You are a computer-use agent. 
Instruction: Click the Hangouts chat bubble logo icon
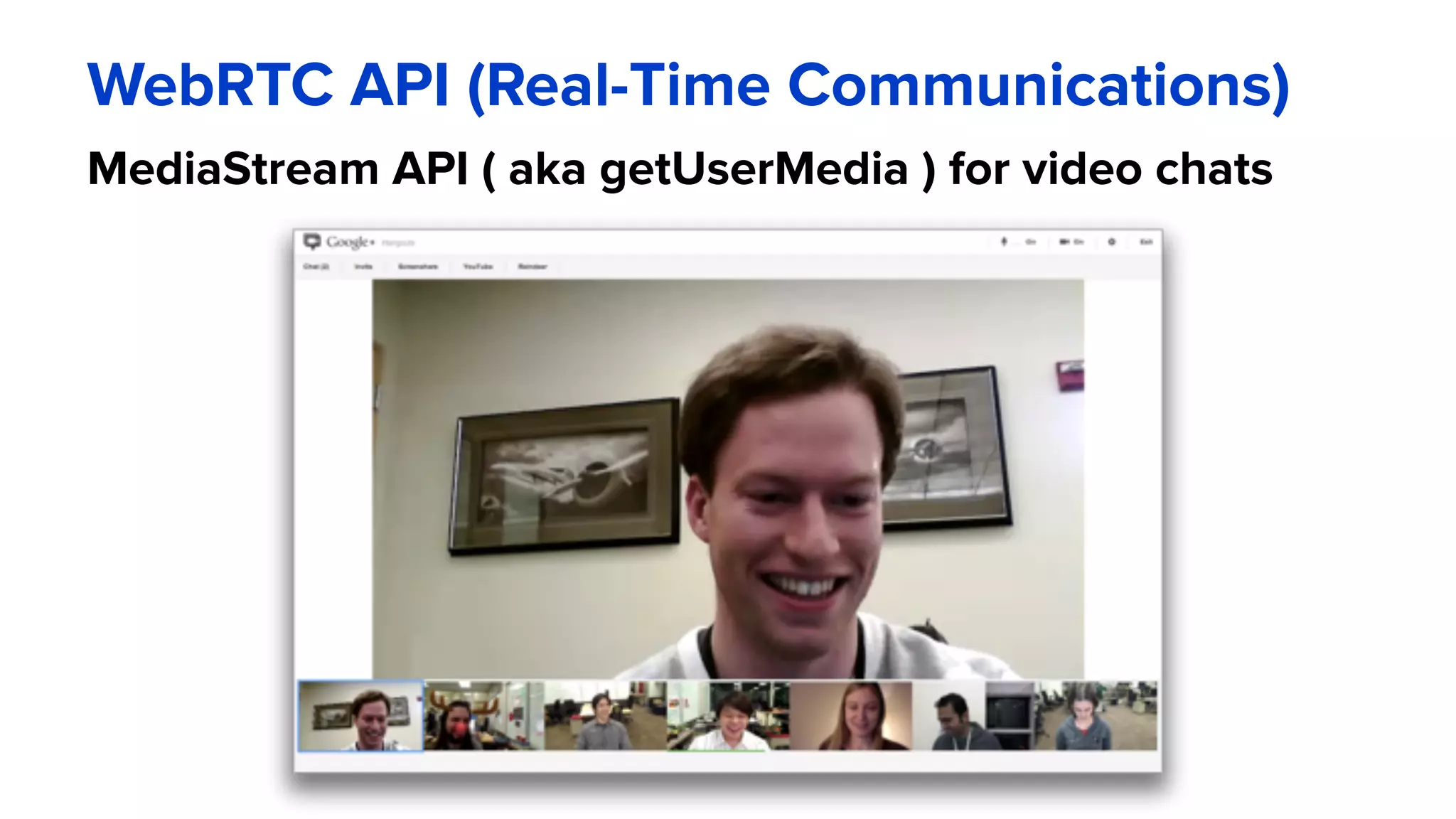click(x=312, y=242)
